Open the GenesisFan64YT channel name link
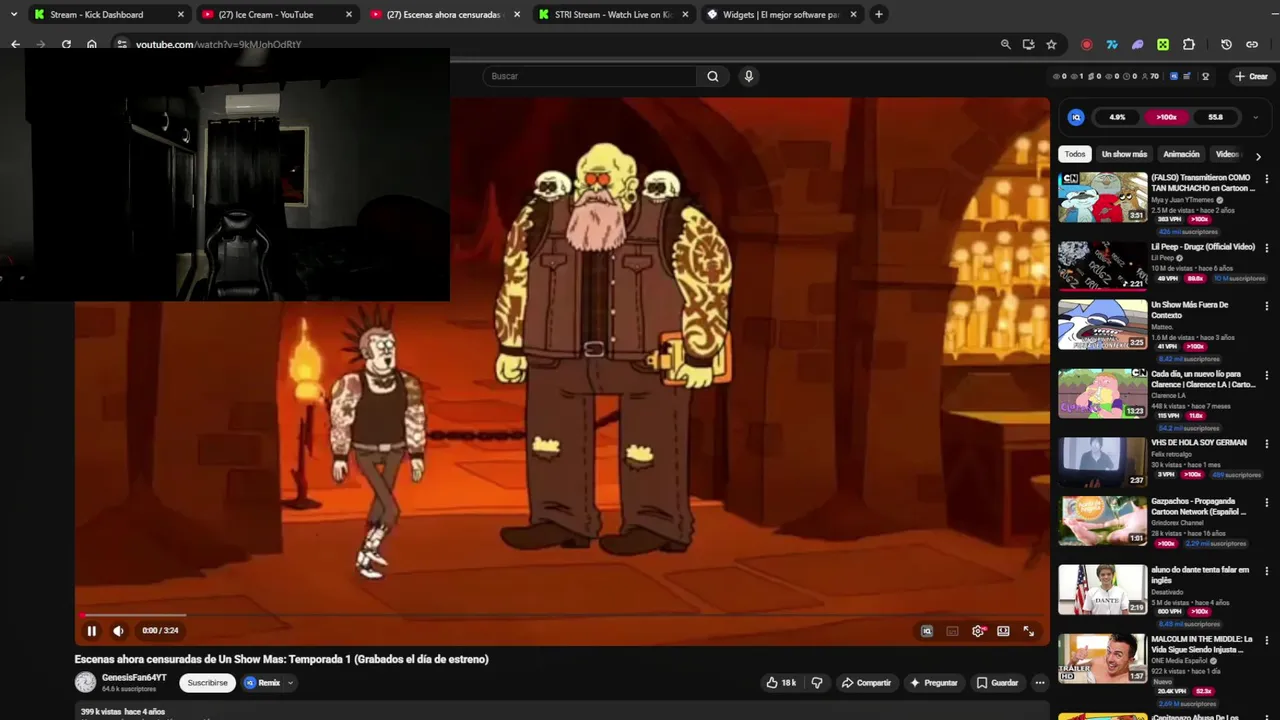 (x=134, y=678)
